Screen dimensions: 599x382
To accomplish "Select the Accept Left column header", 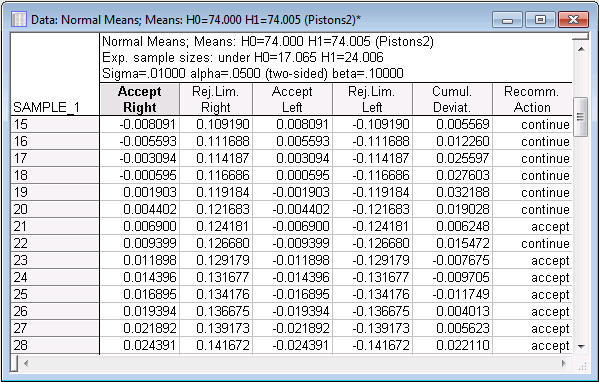I will [x=292, y=99].
